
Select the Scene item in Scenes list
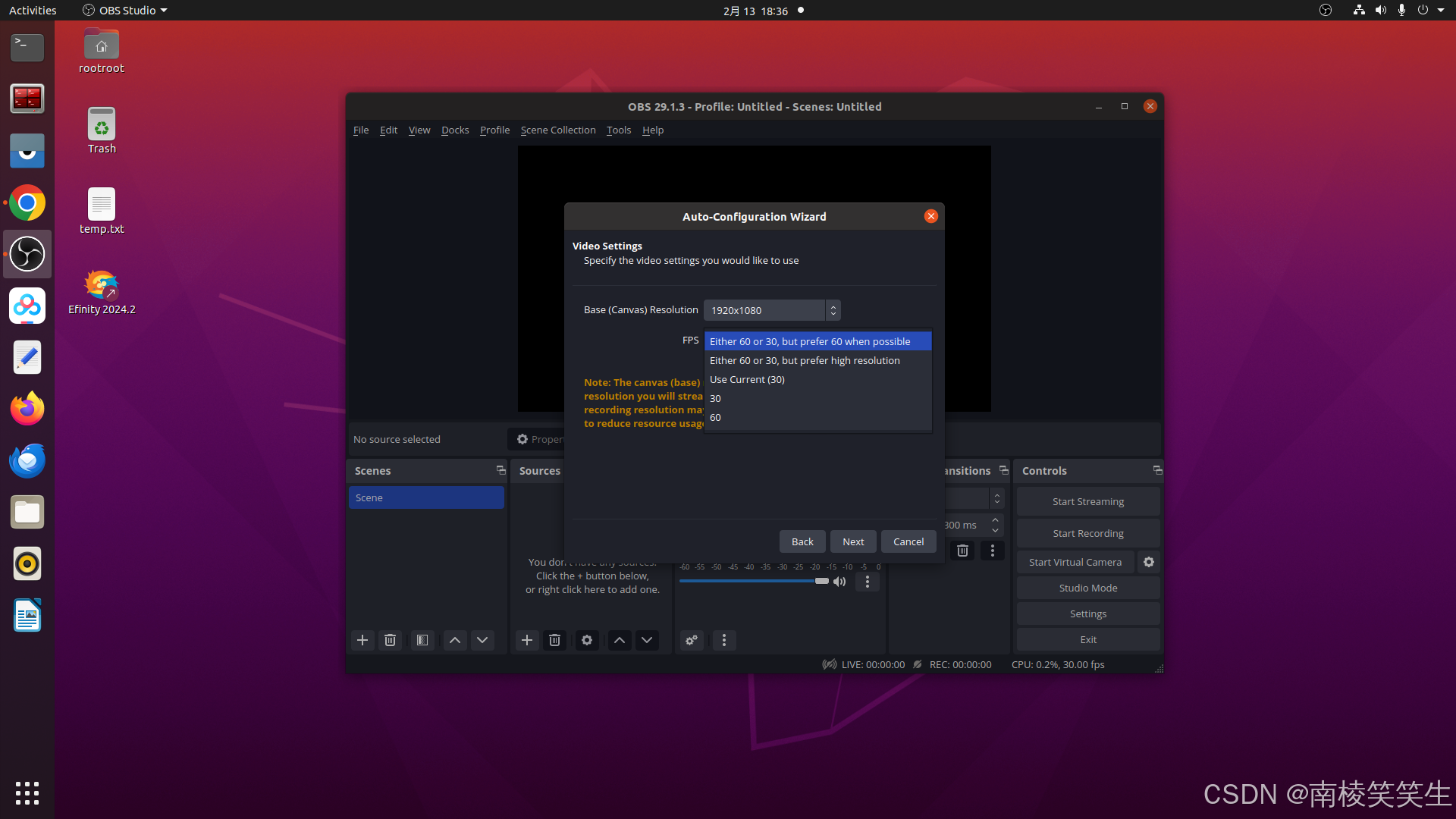coord(425,497)
